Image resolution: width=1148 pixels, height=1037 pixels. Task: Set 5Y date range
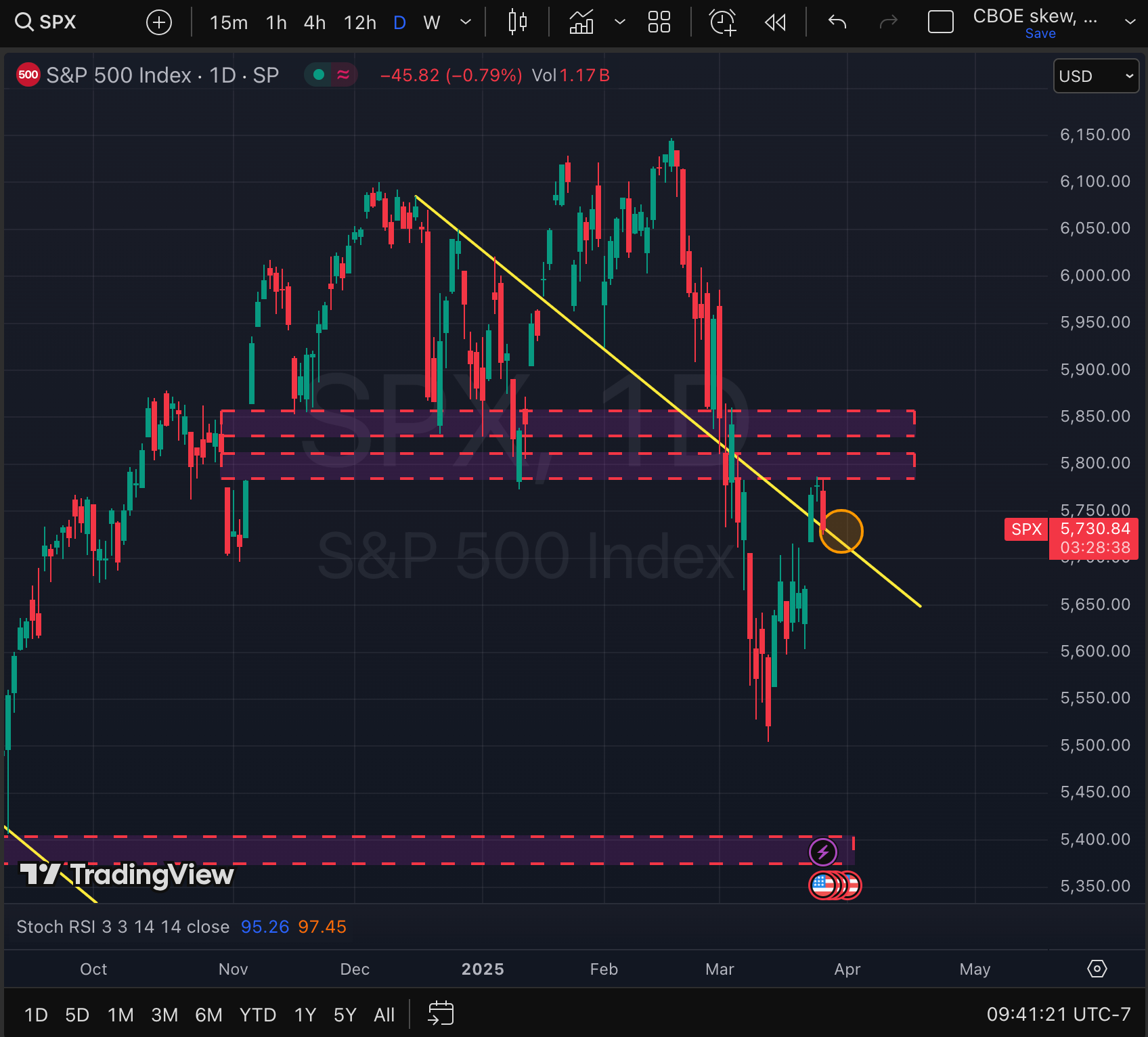pos(345,1015)
